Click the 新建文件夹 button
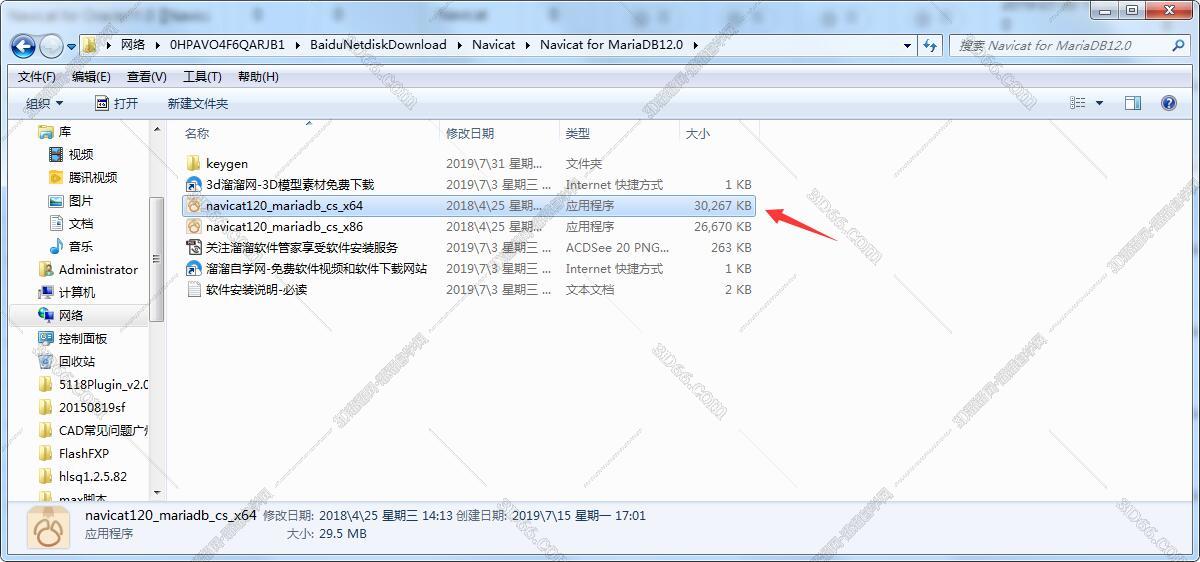 pos(198,103)
